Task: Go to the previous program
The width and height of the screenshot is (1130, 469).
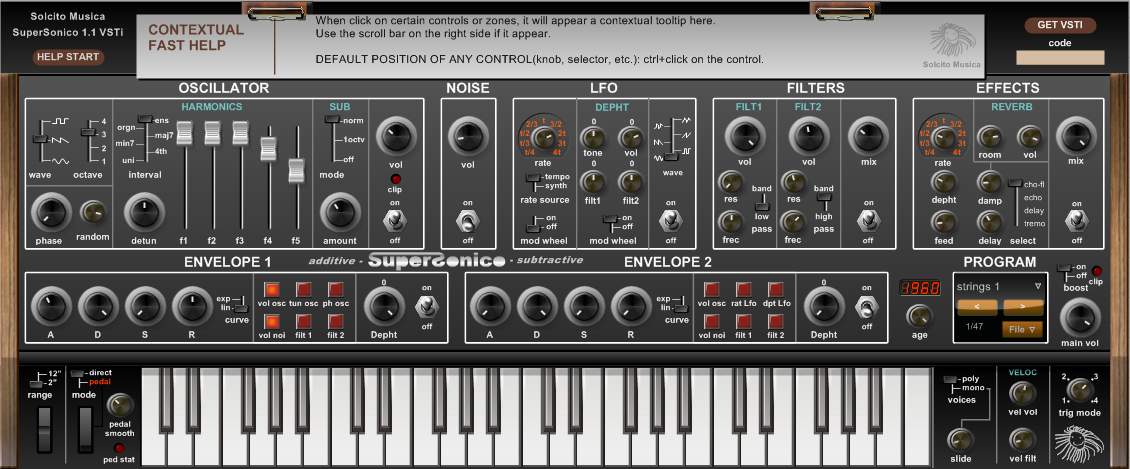Action: [978, 308]
